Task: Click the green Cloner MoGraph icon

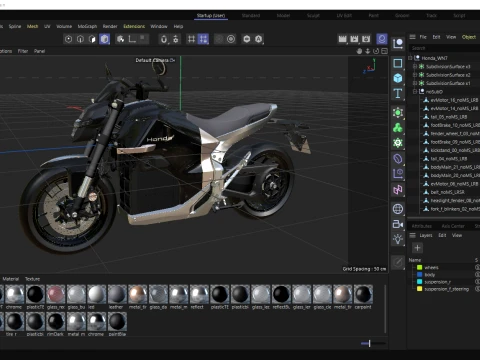Action: click(x=398, y=128)
